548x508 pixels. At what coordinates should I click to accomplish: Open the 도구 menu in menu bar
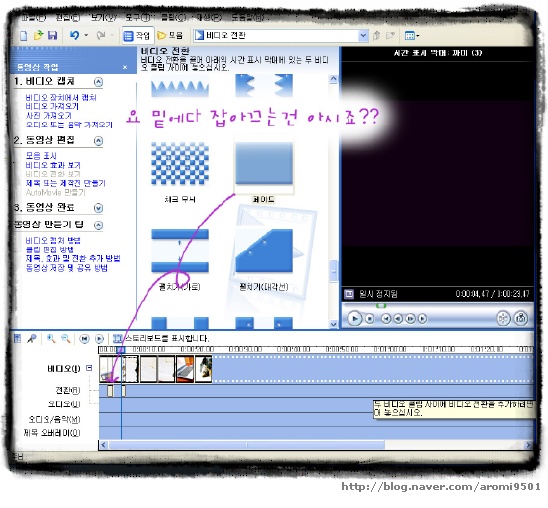point(138,17)
